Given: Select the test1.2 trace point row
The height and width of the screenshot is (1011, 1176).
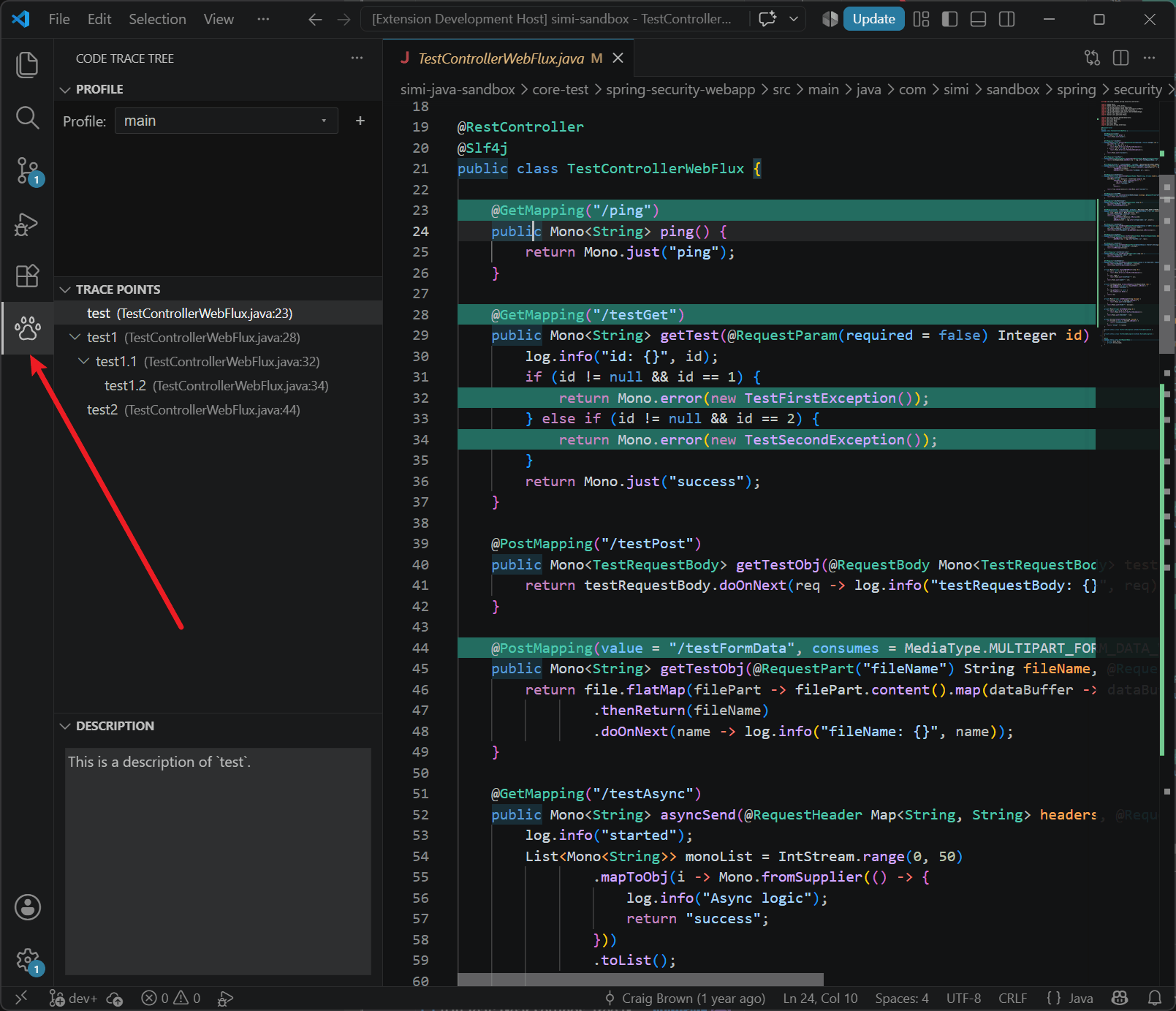Looking at the screenshot, I should click(x=218, y=385).
